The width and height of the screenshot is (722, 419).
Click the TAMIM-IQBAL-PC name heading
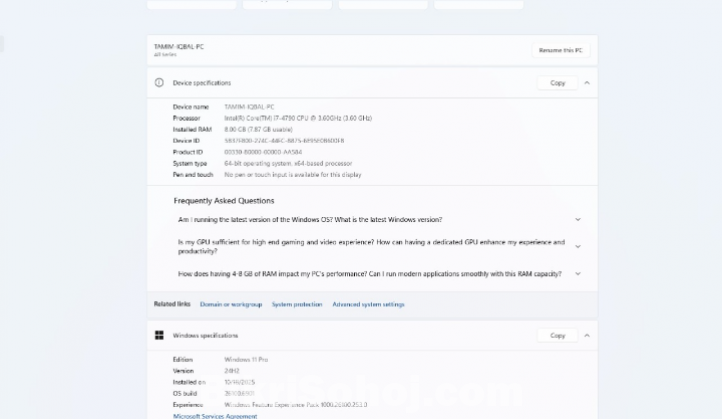tap(179, 46)
